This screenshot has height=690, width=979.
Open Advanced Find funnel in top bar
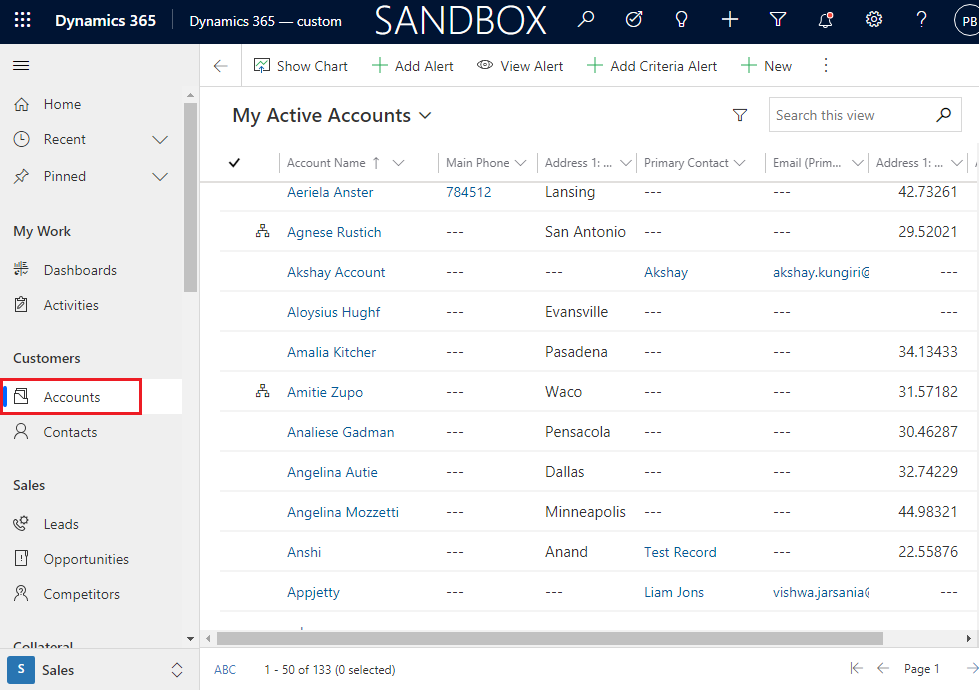tap(778, 20)
